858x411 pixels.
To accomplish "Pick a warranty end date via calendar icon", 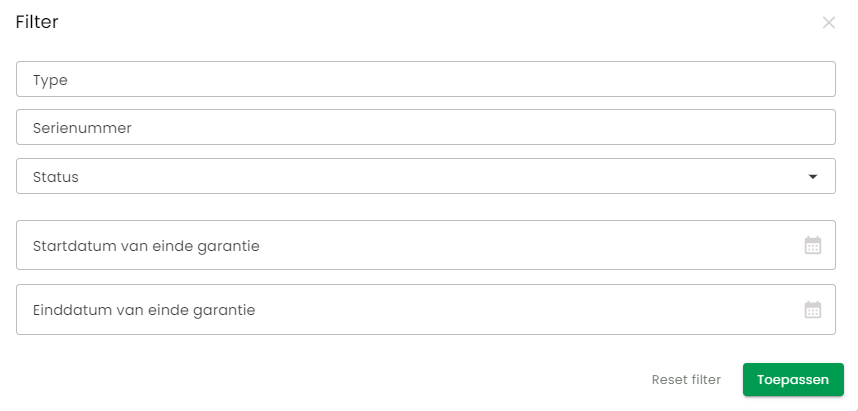I will tap(813, 310).
